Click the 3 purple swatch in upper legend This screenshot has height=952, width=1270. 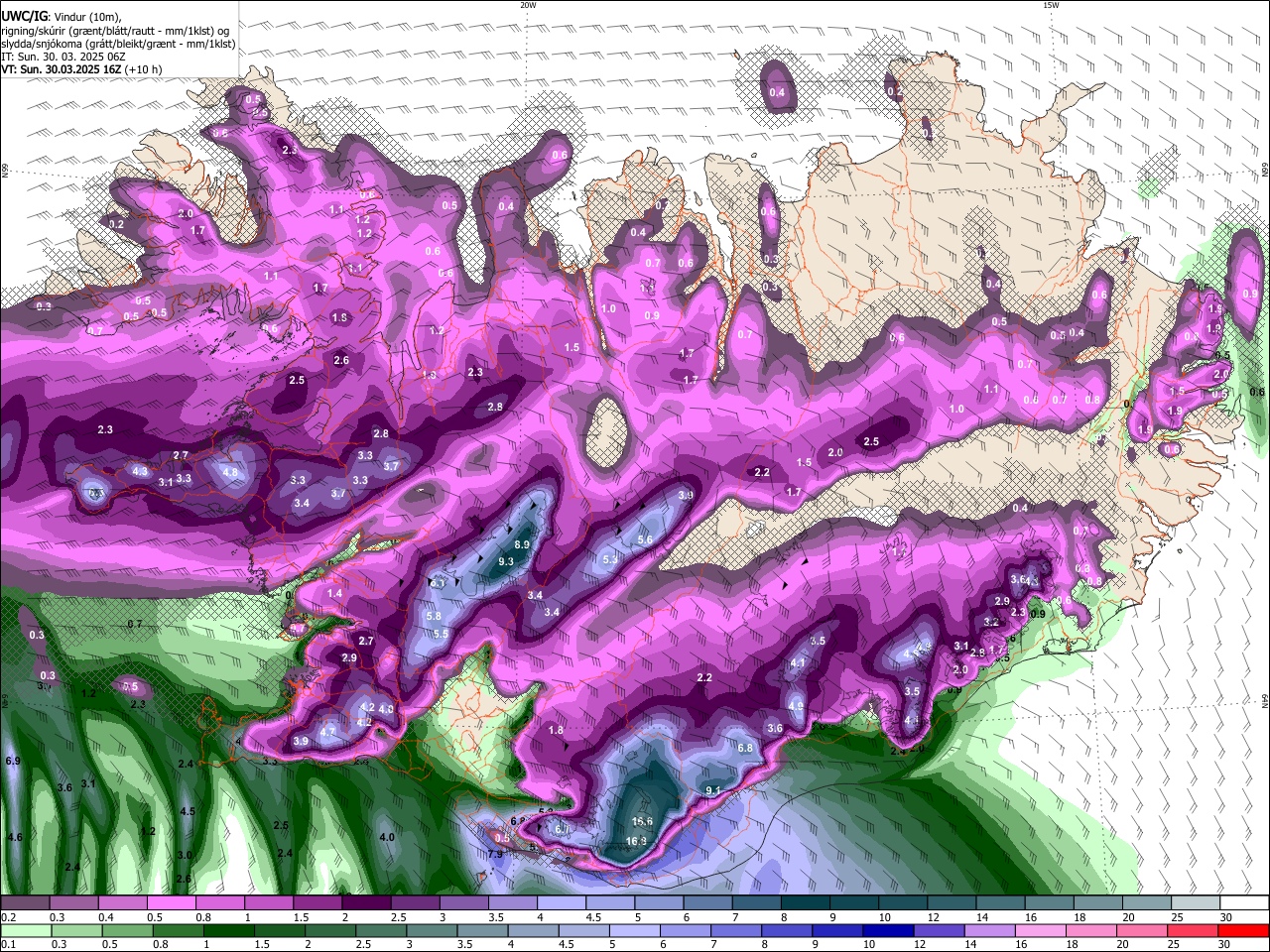point(464,903)
